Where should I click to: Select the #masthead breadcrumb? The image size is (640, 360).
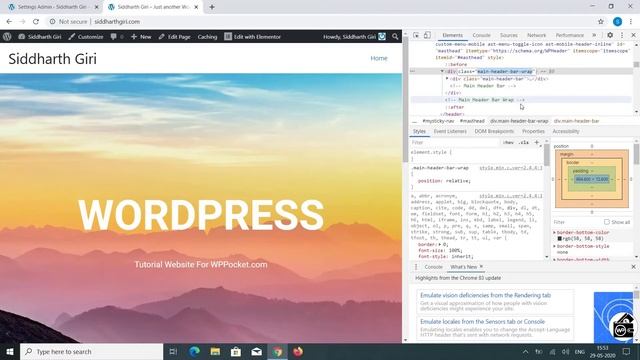coord(472,121)
